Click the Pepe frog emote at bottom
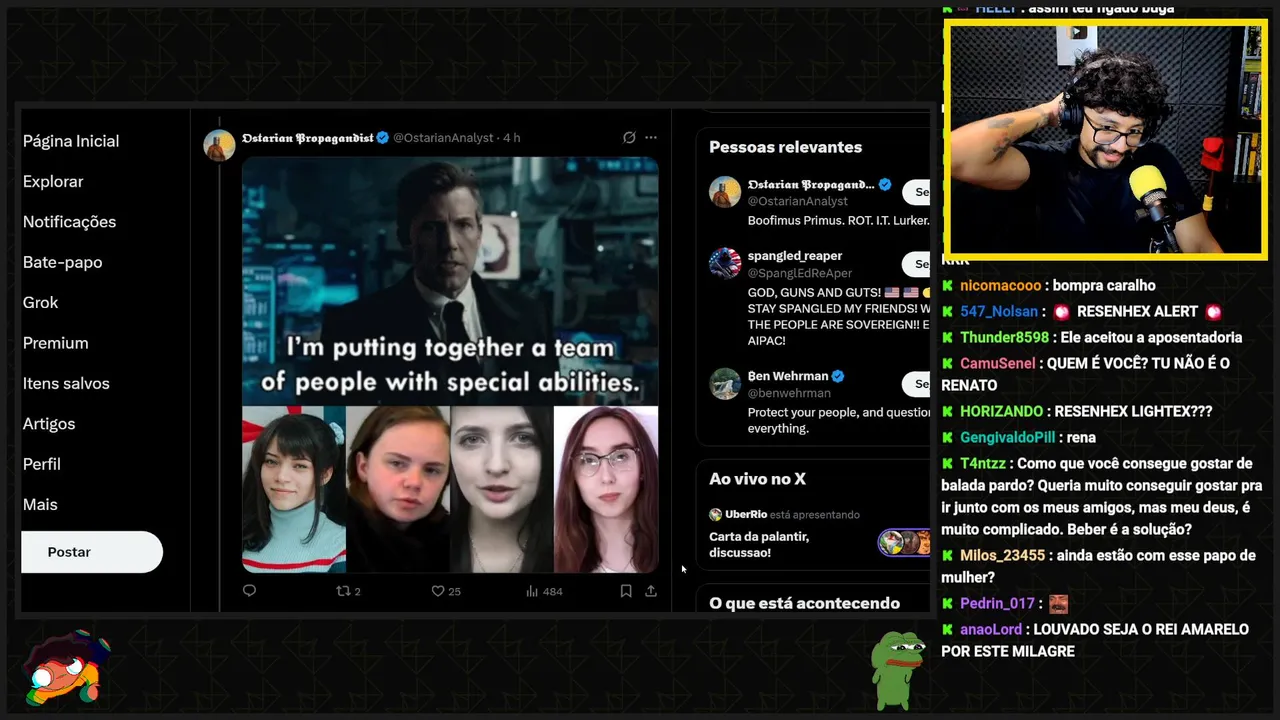 (x=896, y=670)
